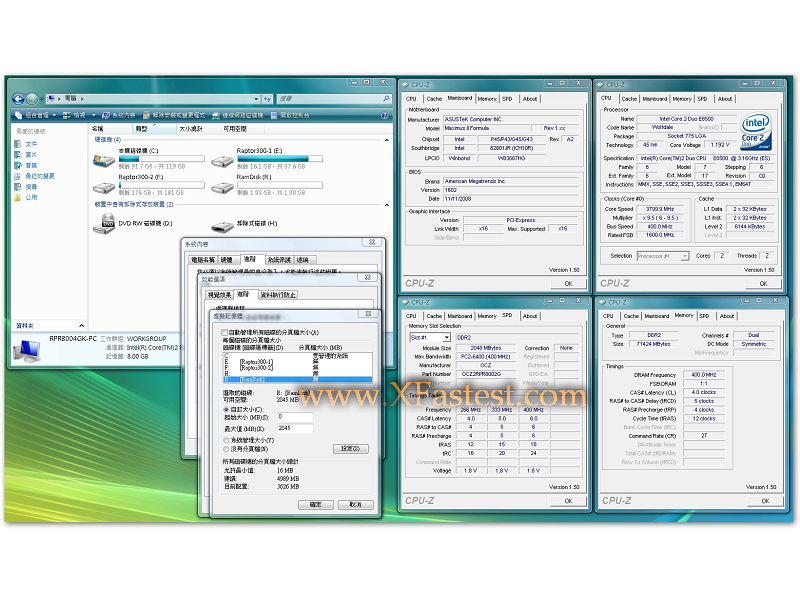
Task: Click OK in the CPU-Z SPD window
Action: tap(568, 501)
